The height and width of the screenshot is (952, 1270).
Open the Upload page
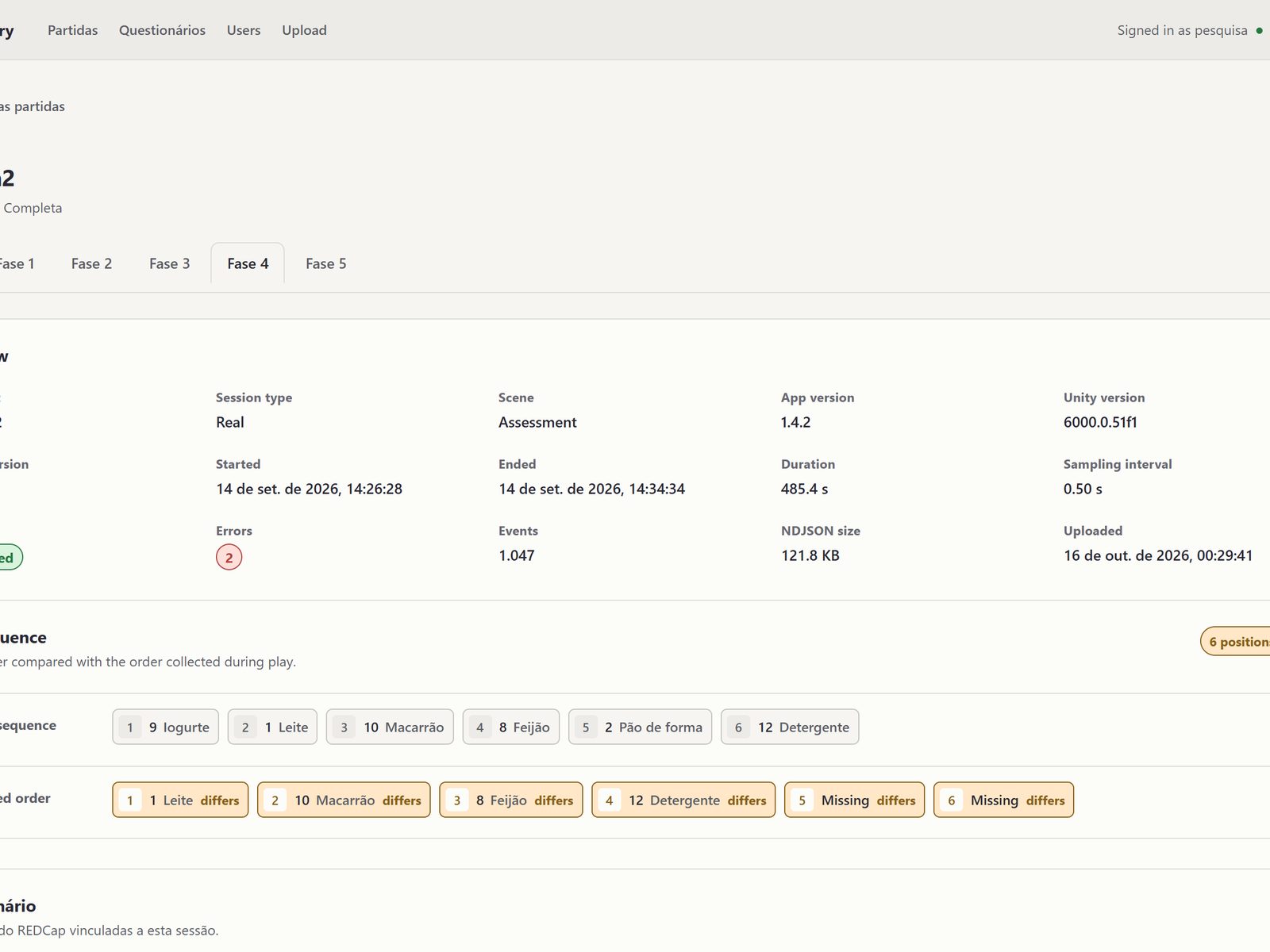point(304,30)
